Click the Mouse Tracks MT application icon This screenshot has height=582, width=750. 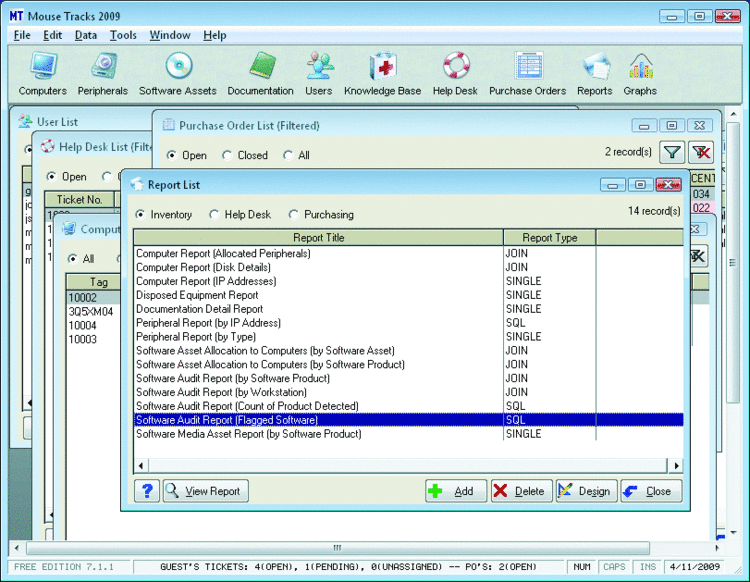(x=16, y=16)
